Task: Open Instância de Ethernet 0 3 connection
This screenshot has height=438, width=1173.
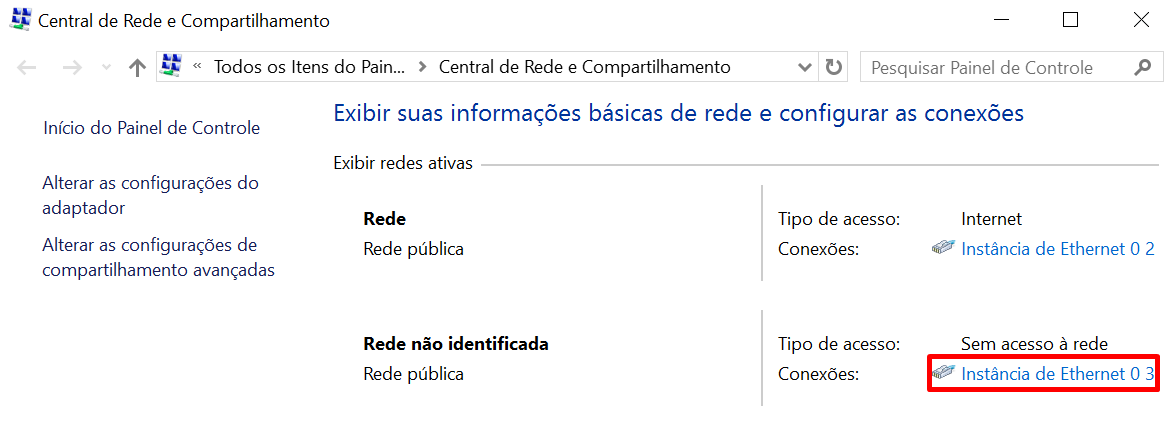Action: [1057, 373]
